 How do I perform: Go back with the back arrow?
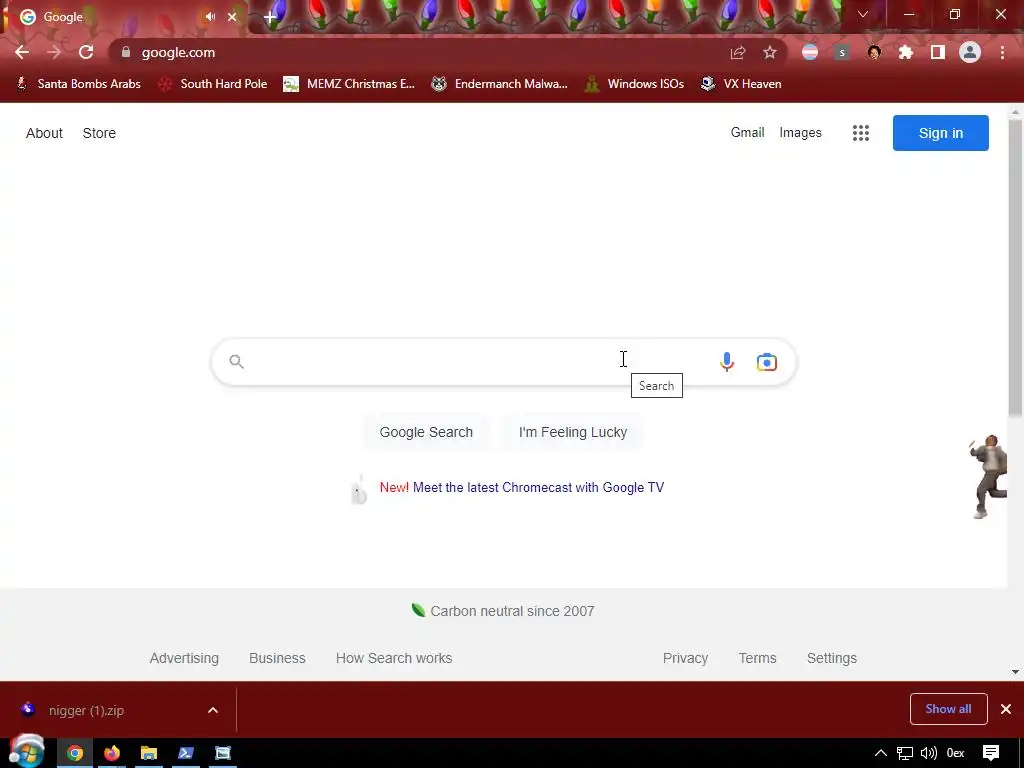22,52
